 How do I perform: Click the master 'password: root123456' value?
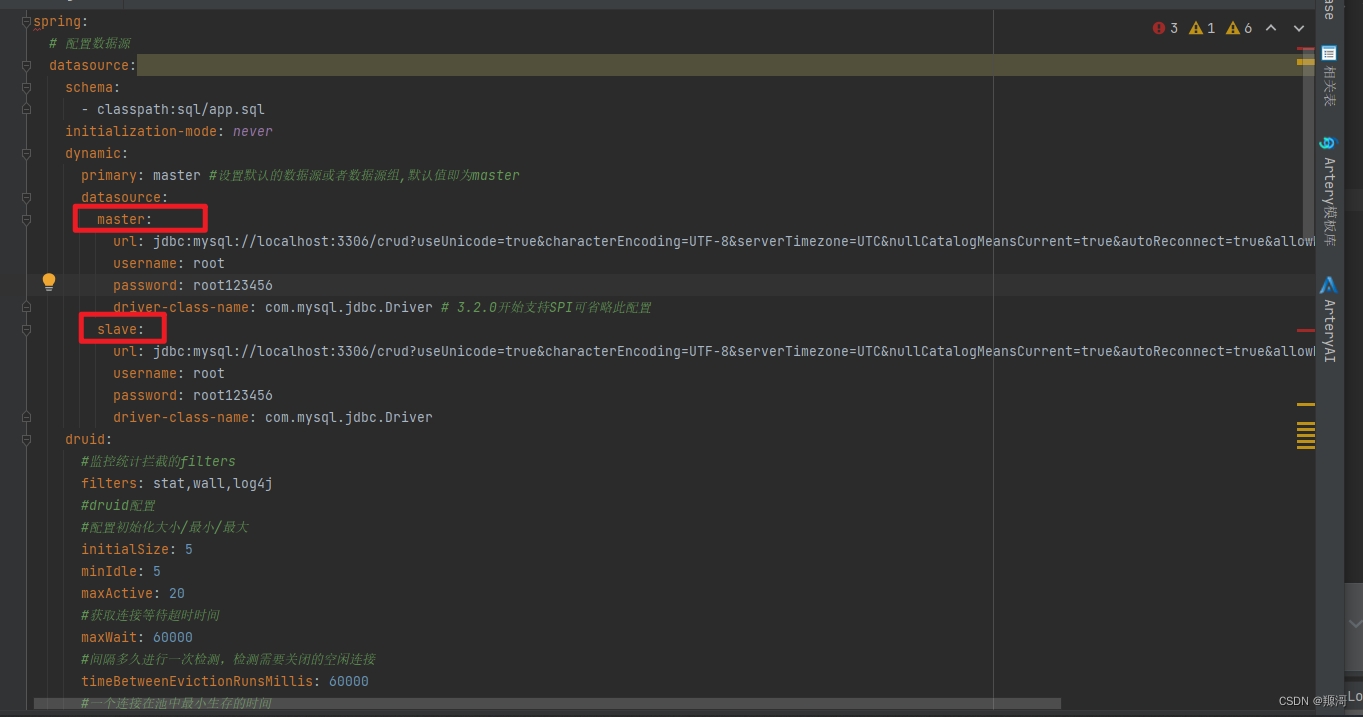click(x=233, y=285)
